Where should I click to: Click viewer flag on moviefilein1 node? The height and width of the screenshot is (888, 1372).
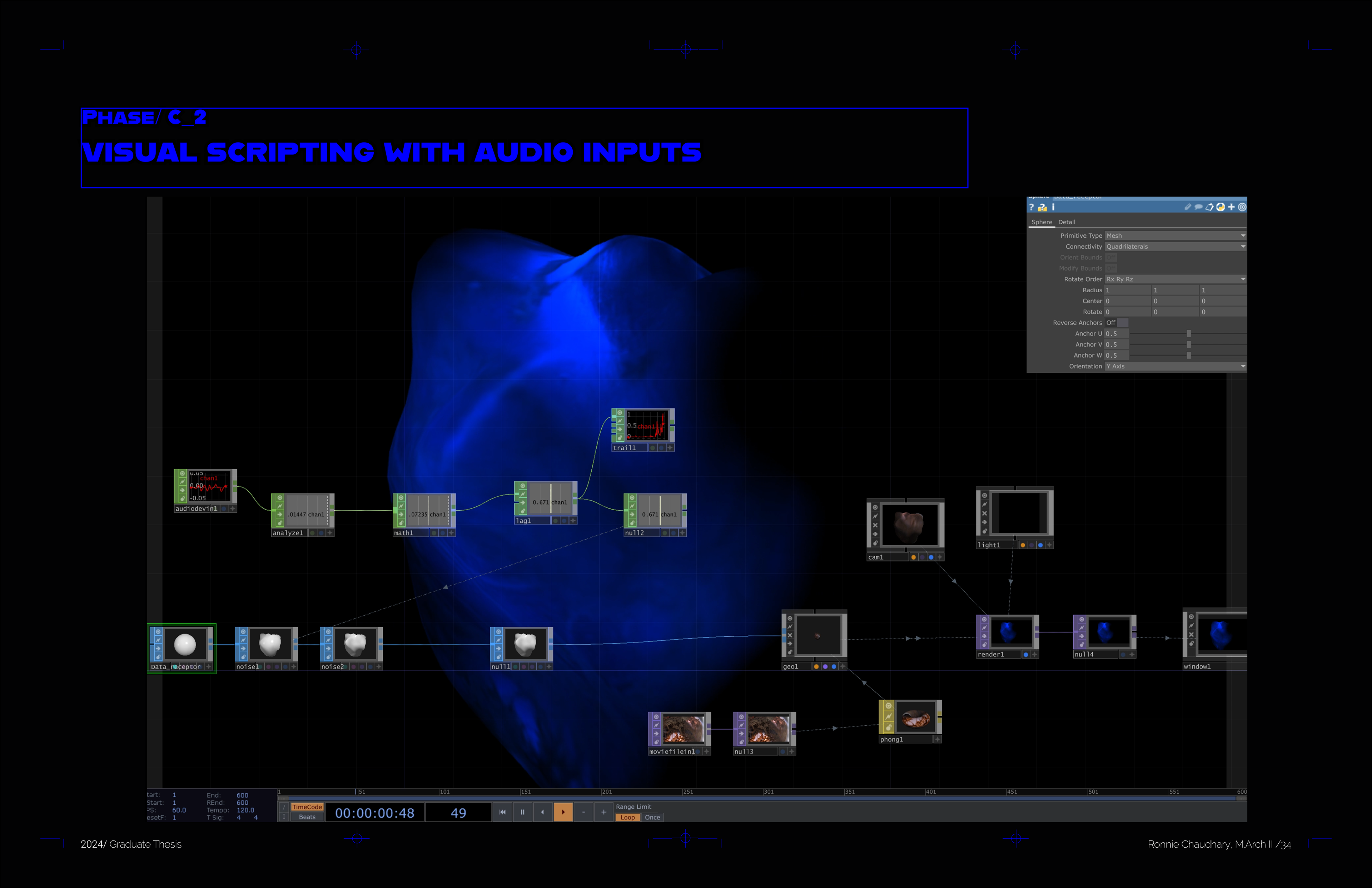(657, 717)
